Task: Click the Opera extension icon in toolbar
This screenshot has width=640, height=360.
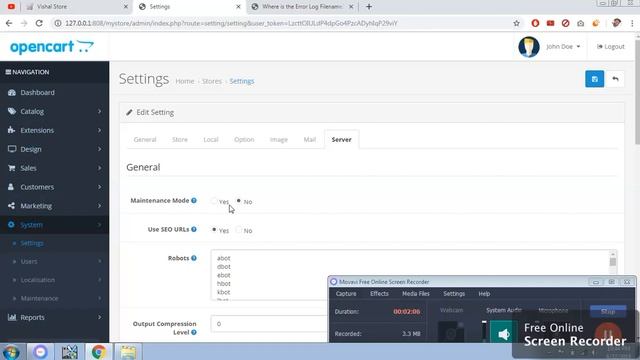Action: coord(535,23)
